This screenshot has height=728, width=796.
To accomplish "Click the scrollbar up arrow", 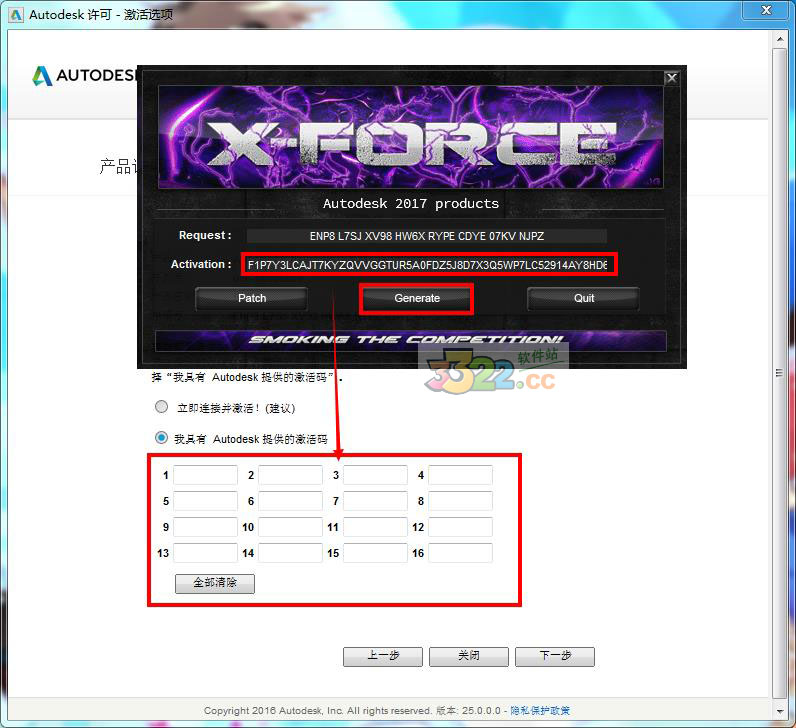I will coord(780,39).
